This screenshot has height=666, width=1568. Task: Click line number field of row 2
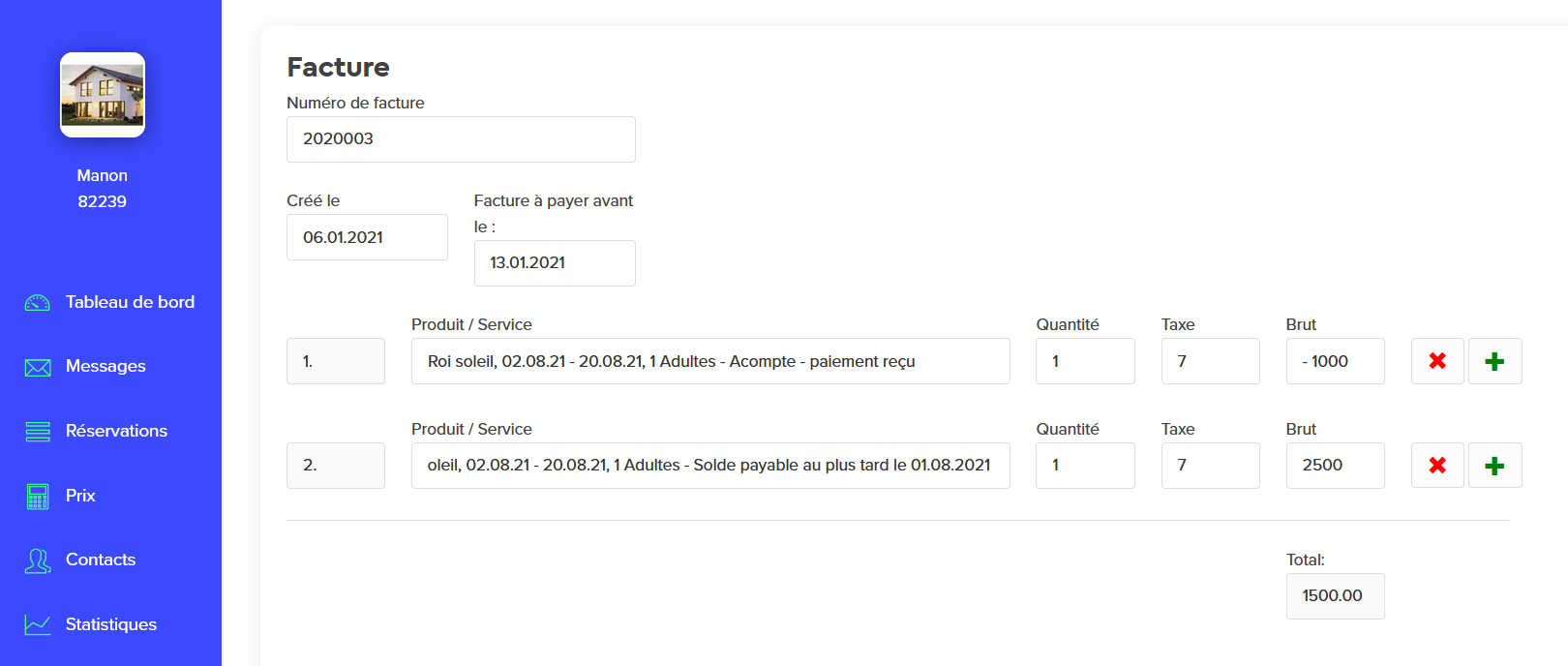(336, 466)
